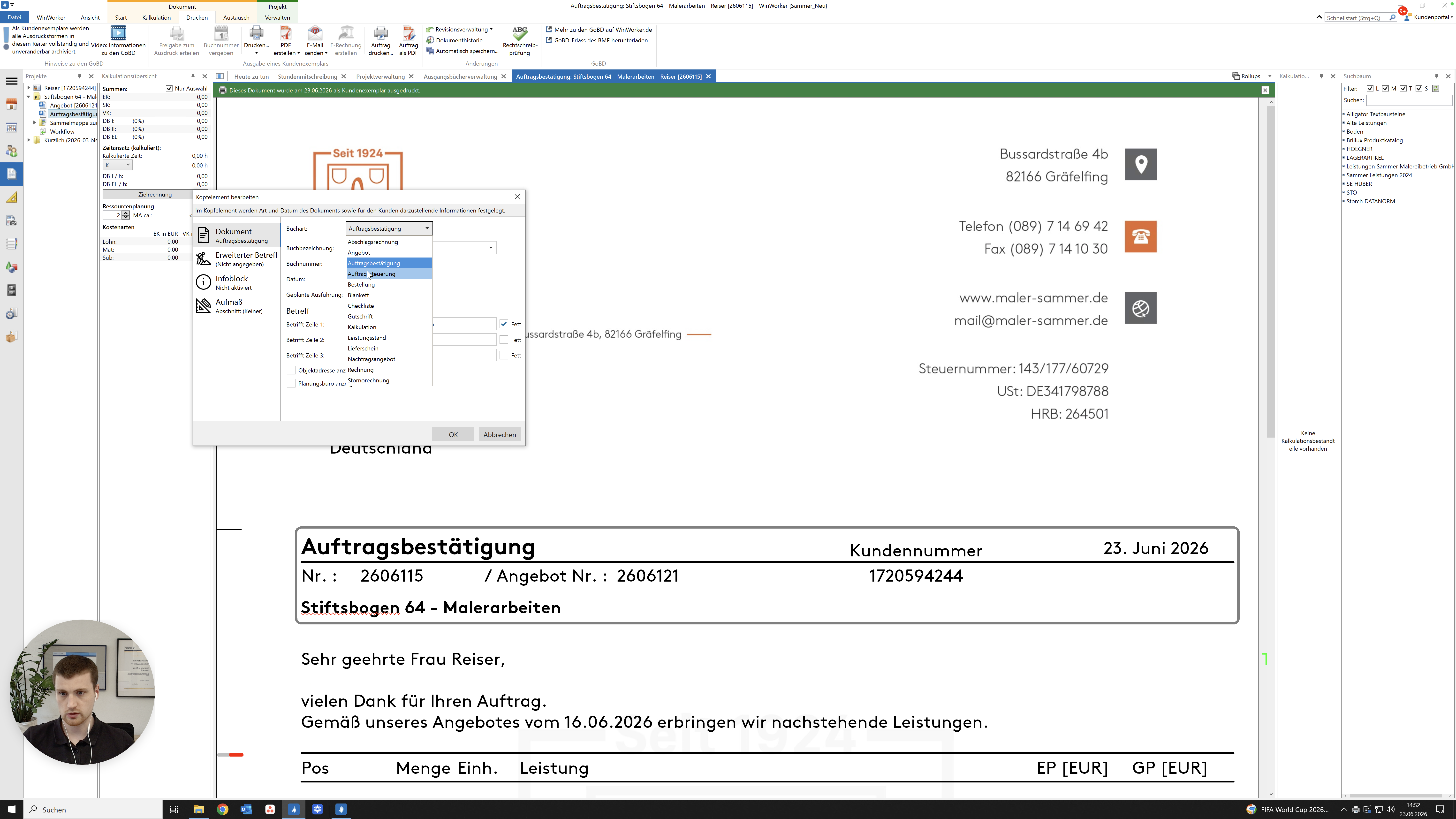The height and width of the screenshot is (819, 1456).
Task: Click the Task View taskbar icon
Action: coord(174,809)
